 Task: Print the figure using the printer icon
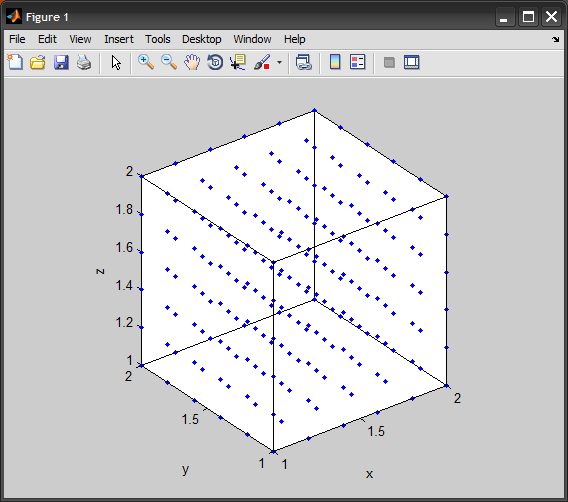84,62
